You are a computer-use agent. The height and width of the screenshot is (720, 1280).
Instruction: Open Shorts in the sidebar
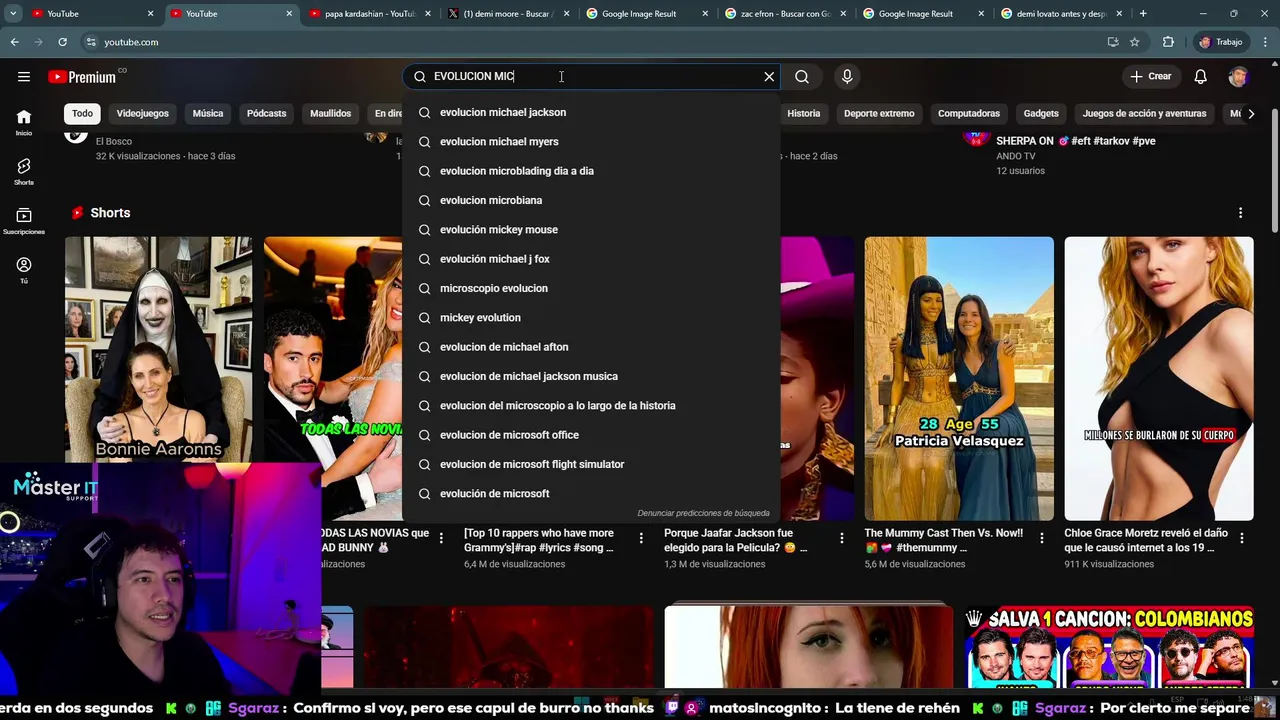(24, 172)
